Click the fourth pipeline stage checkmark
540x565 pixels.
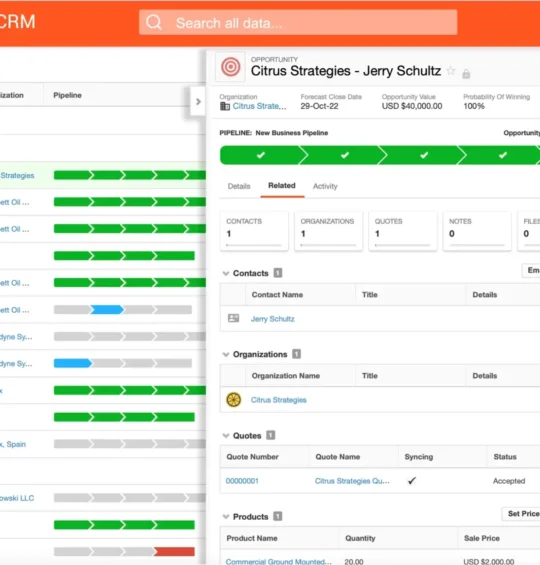(x=503, y=155)
